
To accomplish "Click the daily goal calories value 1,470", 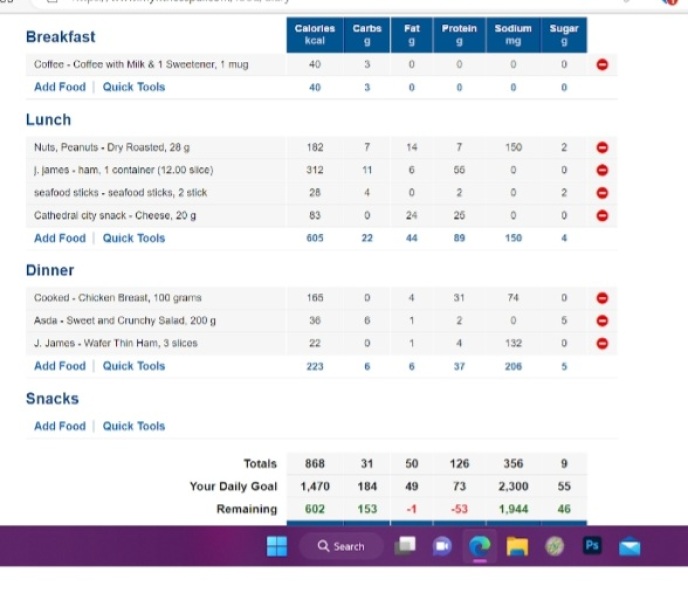I will pos(315,487).
